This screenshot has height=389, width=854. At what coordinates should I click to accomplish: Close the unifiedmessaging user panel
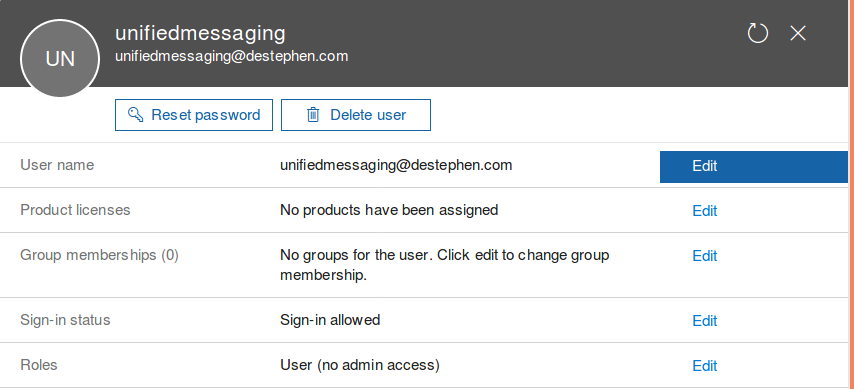pyautogui.click(x=798, y=33)
